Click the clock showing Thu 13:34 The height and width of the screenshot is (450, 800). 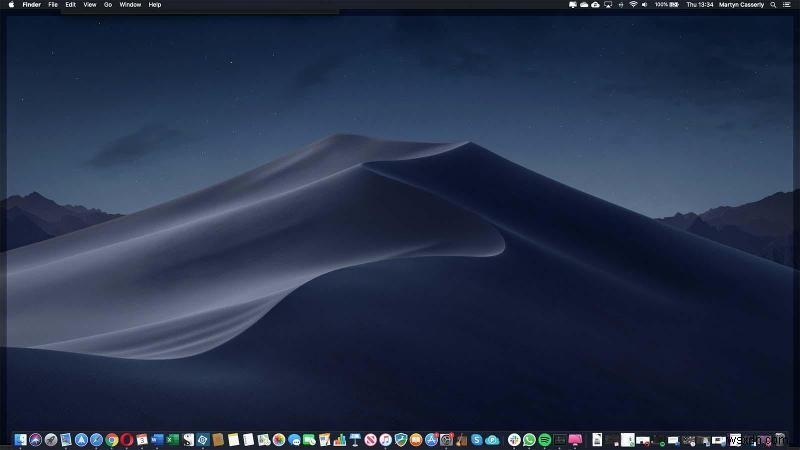(x=699, y=5)
